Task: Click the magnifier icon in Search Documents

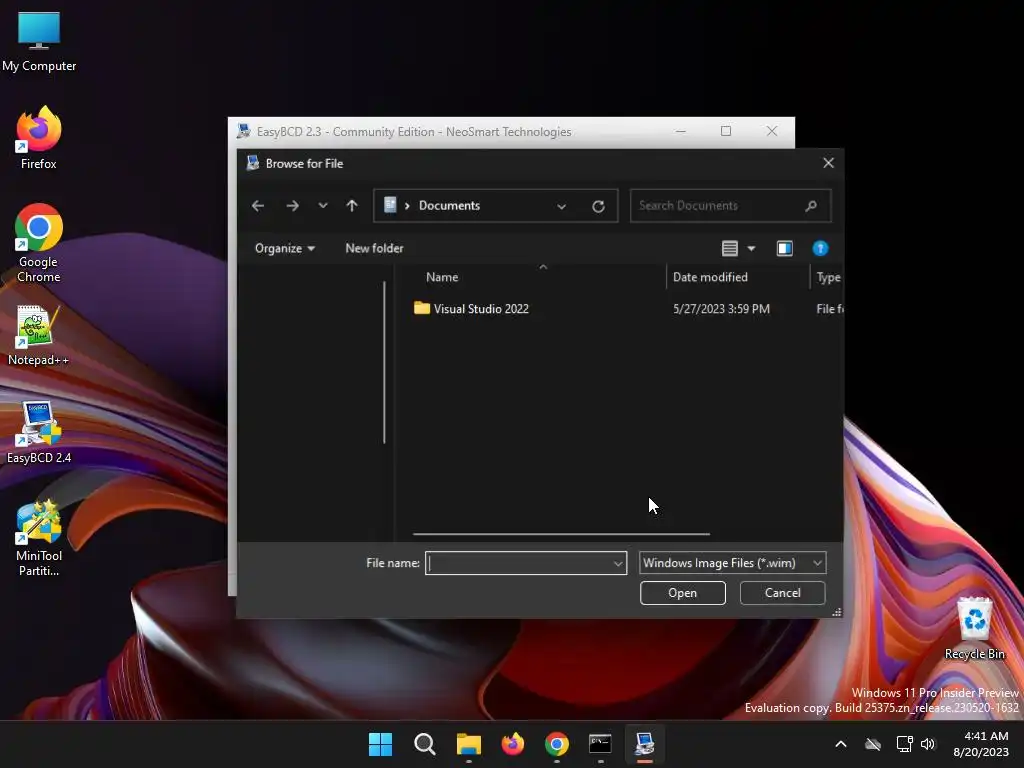Action: (x=811, y=206)
